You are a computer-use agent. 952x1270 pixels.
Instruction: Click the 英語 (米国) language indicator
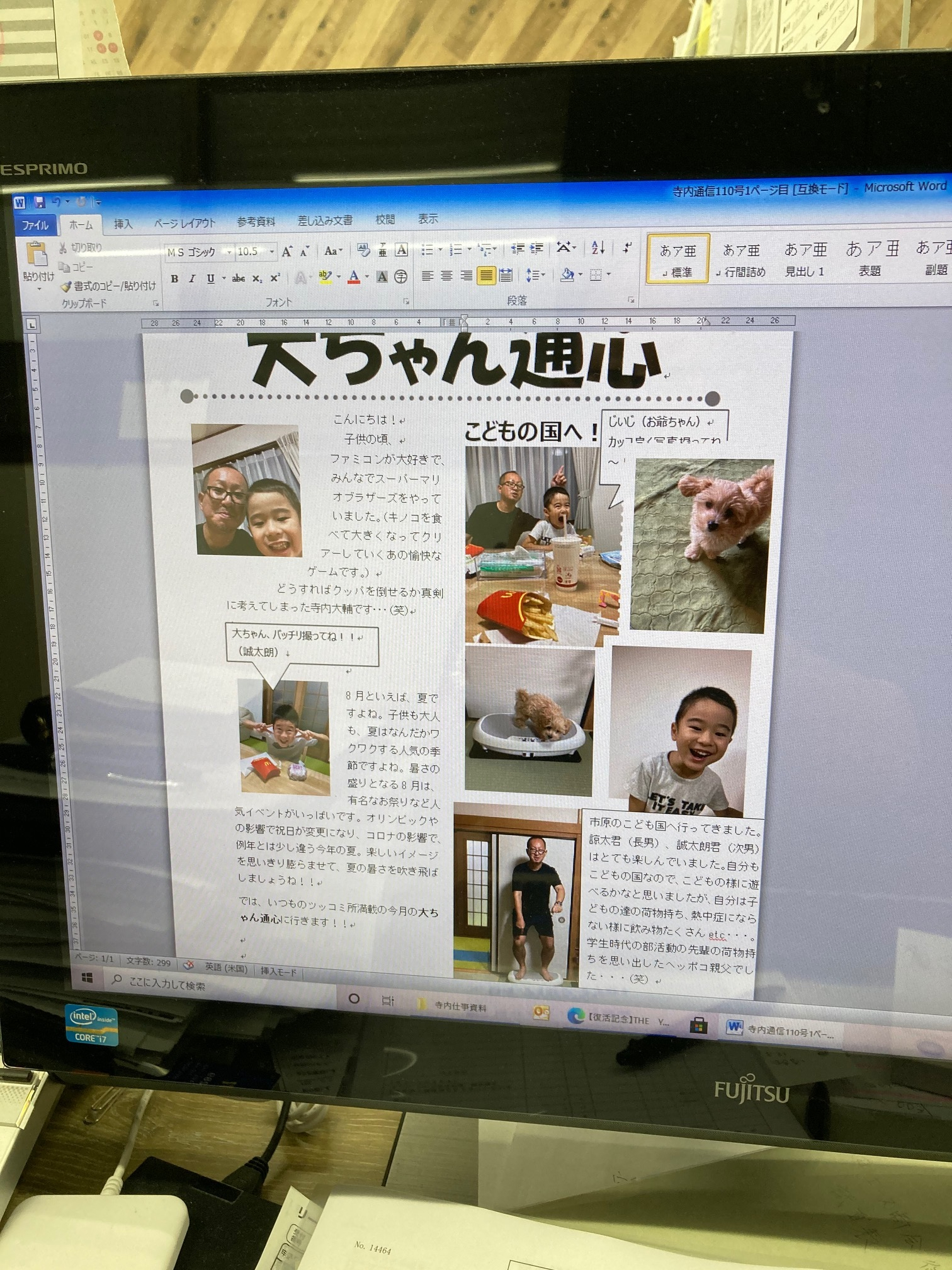point(225,968)
